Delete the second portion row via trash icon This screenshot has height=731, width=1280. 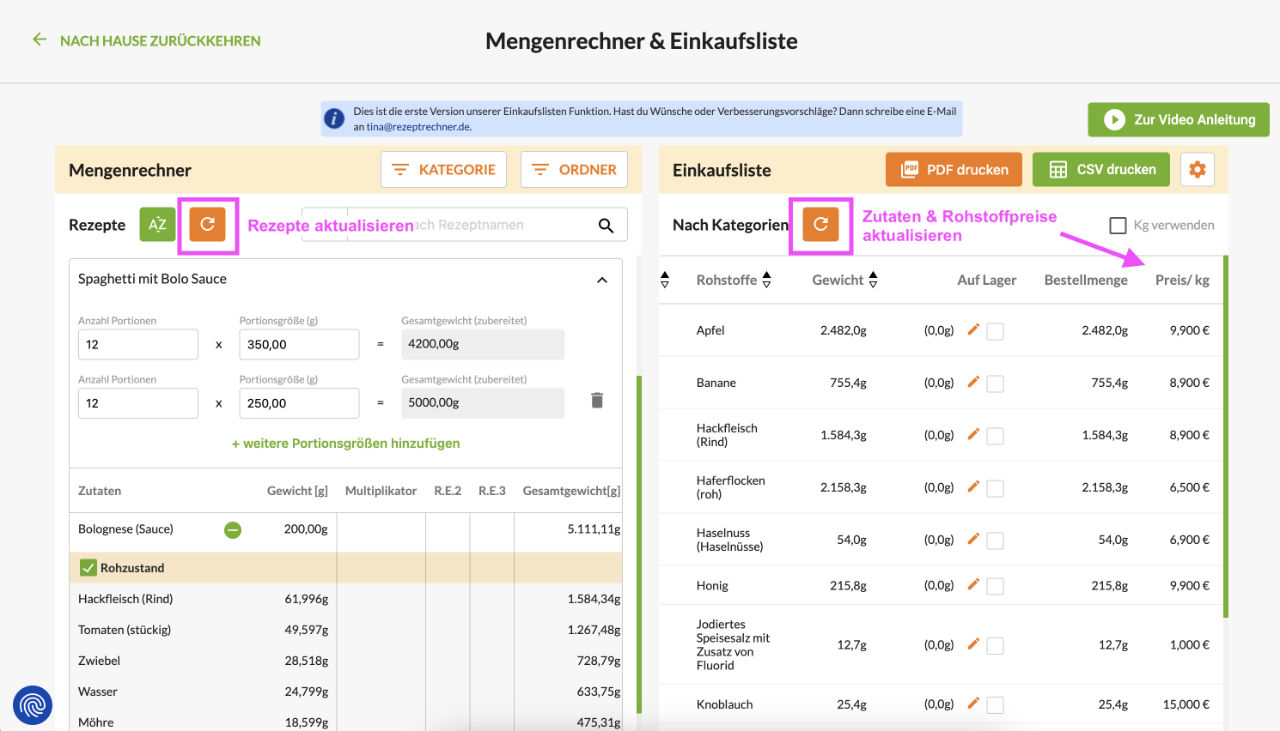coord(596,399)
